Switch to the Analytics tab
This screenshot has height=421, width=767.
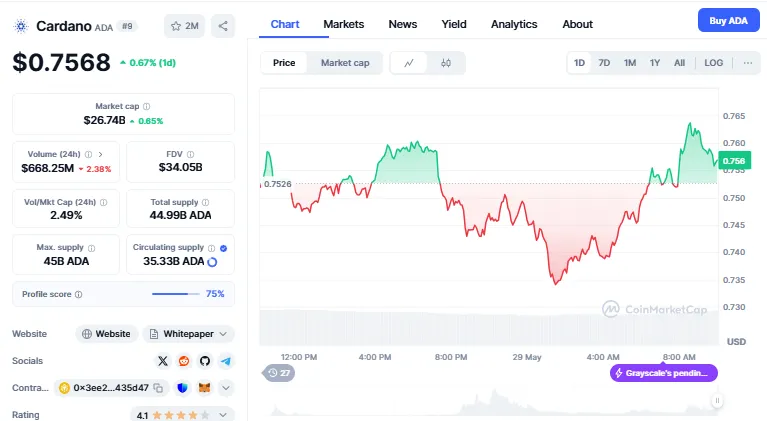pos(513,24)
